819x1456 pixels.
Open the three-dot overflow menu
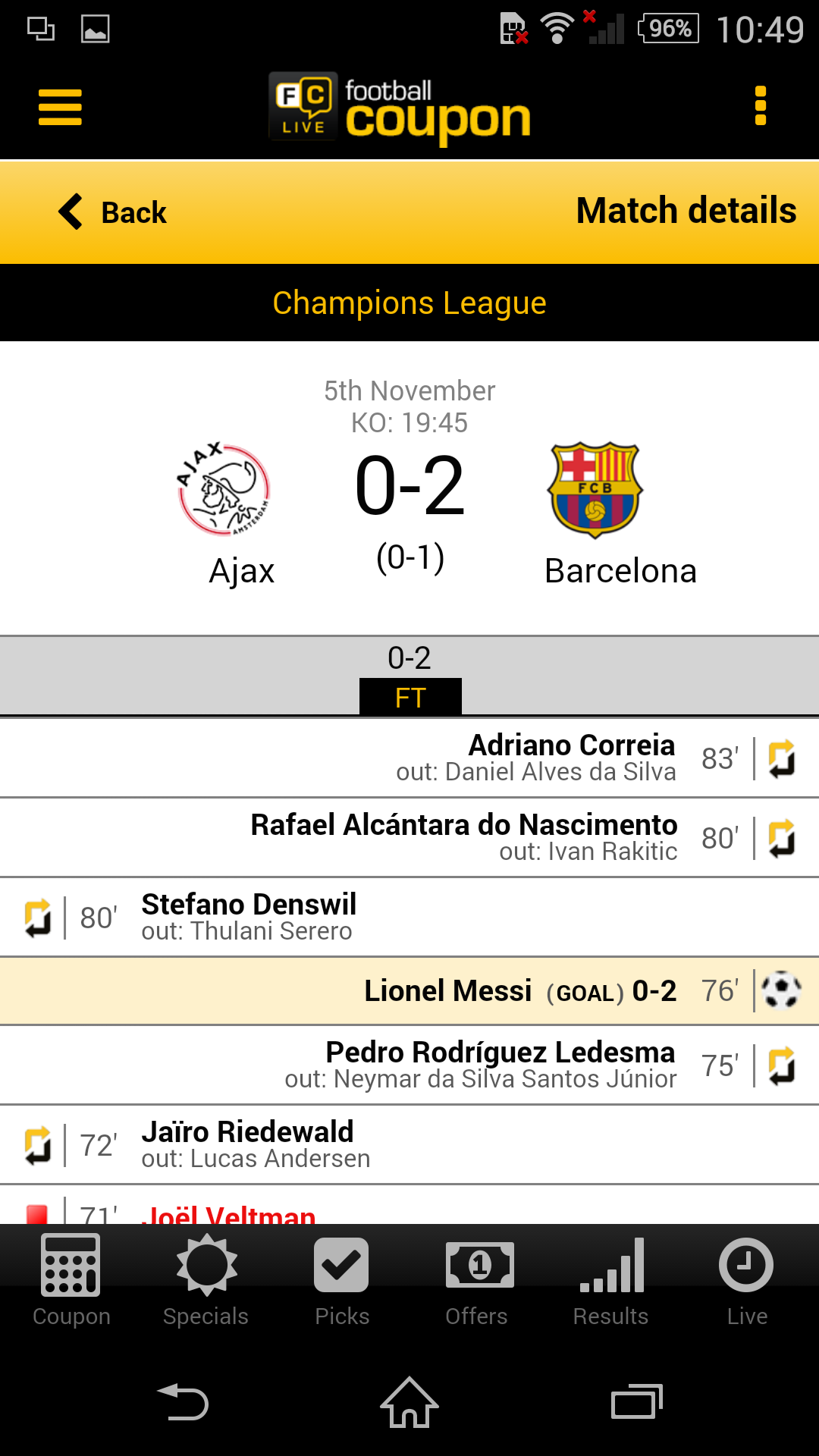pyautogui.click(x=761, y=105)
